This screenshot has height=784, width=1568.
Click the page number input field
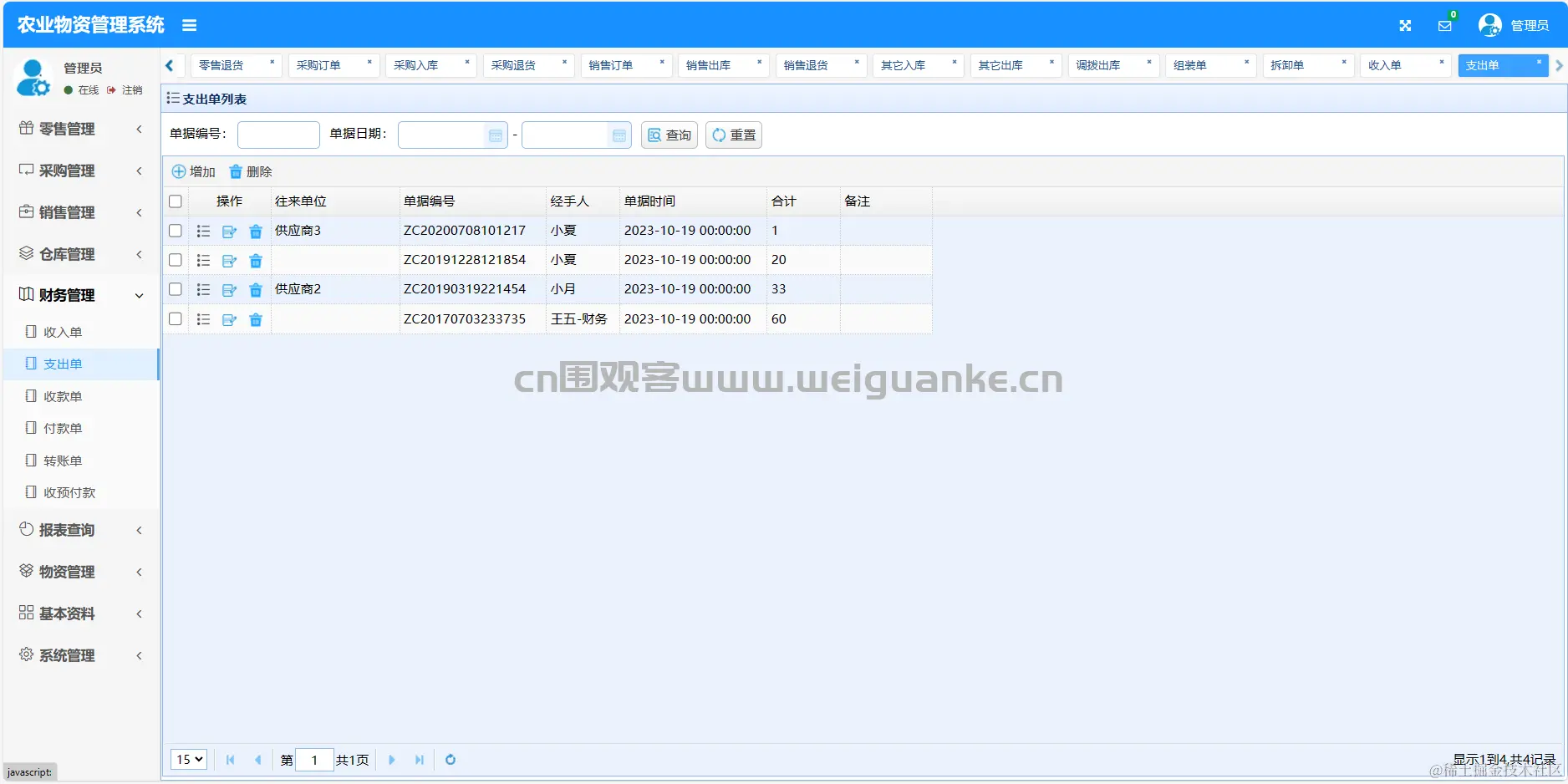[315, 760]
